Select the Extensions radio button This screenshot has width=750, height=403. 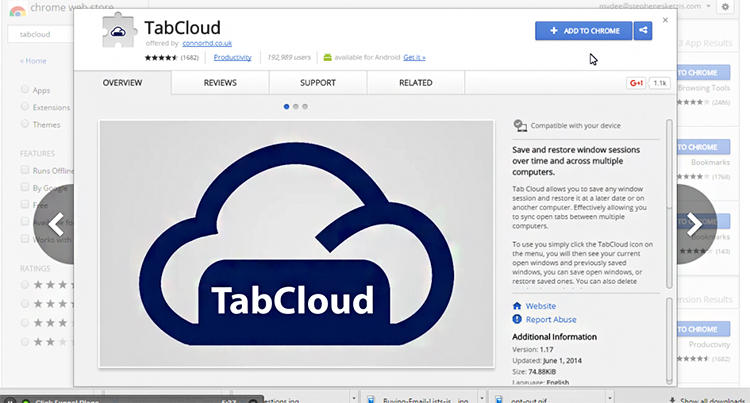tap(25, 107)
